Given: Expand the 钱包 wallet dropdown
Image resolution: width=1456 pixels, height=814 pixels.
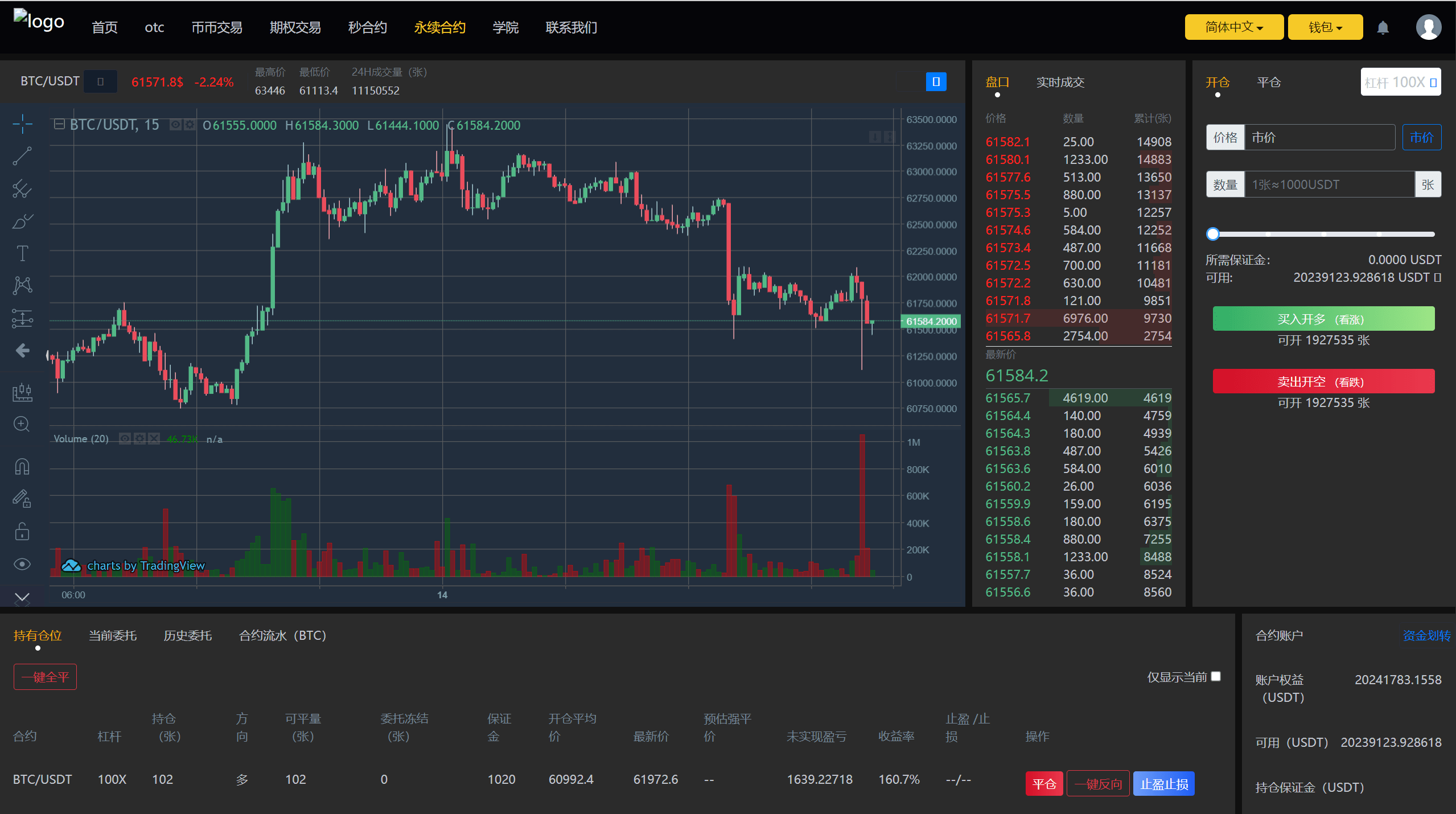Looking at the screenshot, I should [1325, 27].
